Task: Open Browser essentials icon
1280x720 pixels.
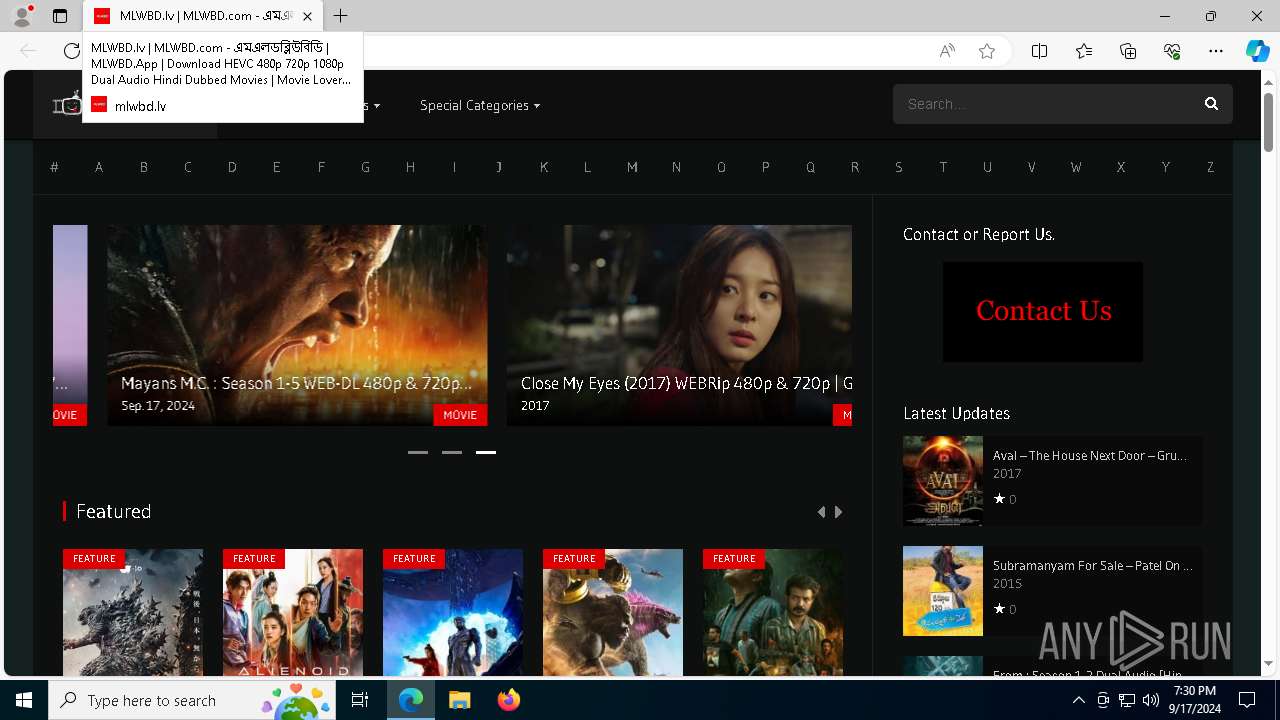Action: (x=1172, y=51)
